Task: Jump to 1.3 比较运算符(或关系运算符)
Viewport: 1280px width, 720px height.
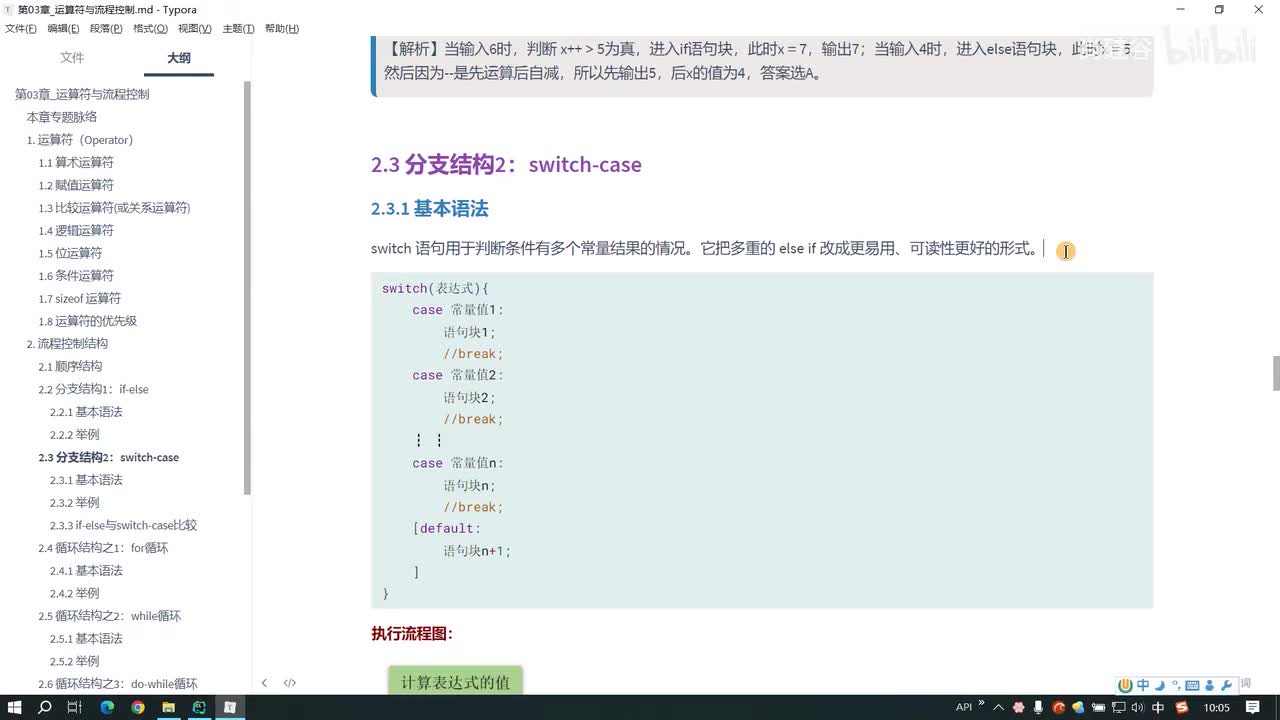Action: click(114, 208)
